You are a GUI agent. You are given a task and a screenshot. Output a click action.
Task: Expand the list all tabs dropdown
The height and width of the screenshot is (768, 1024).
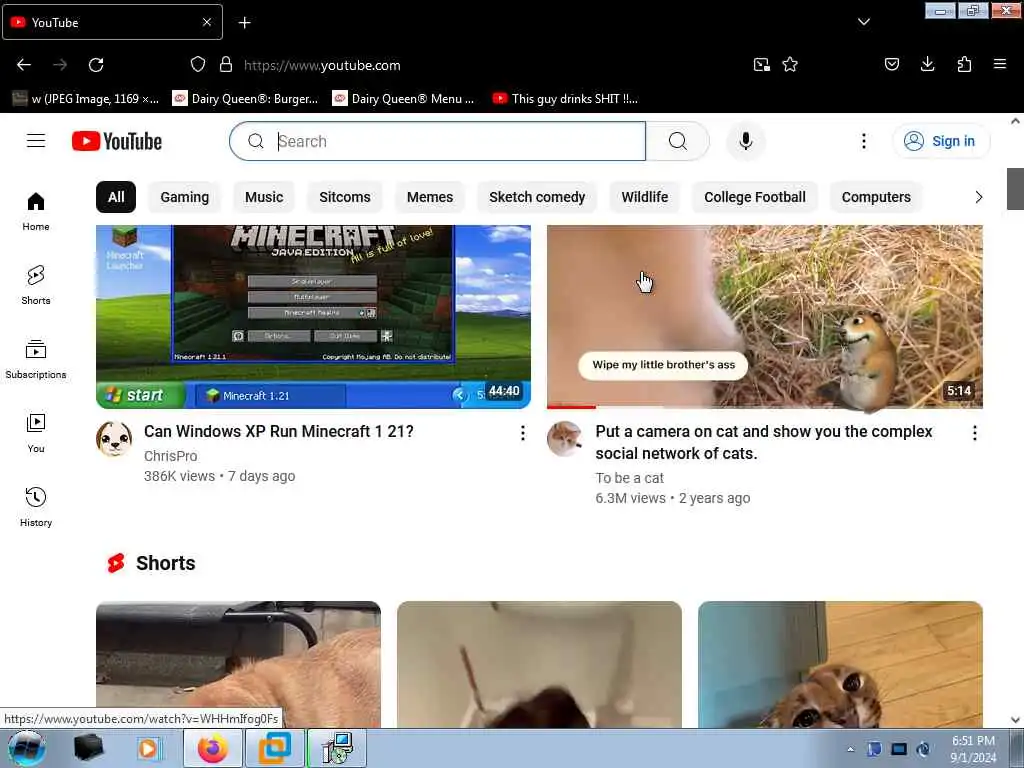tap(863, 22)
